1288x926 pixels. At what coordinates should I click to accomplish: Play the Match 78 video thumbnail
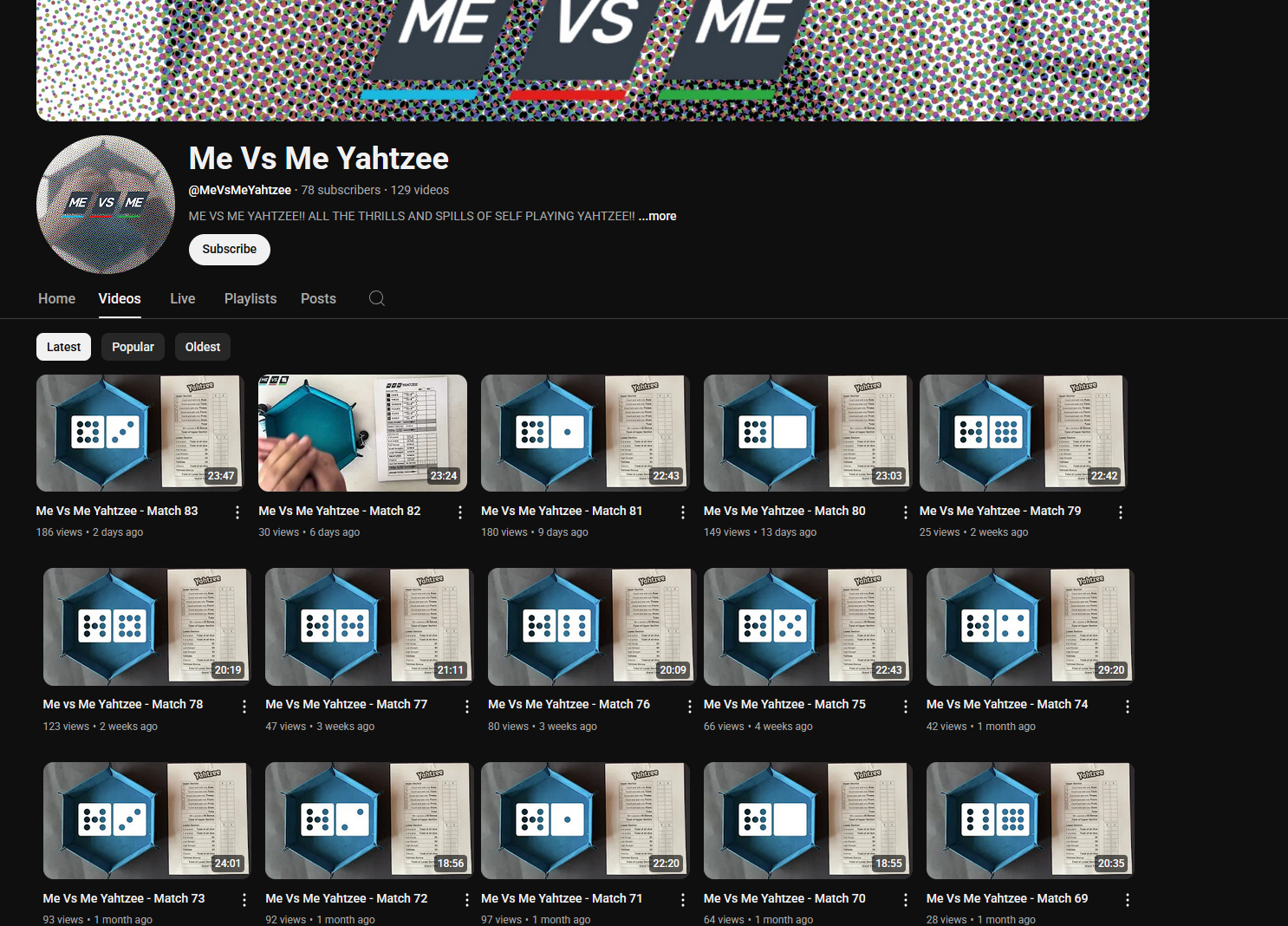point(147,627)
